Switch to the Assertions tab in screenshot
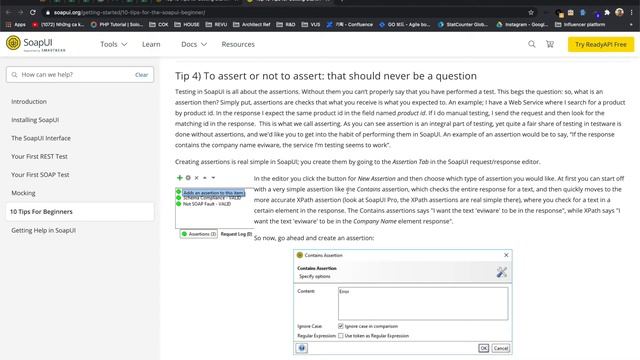 pos(199,234)
